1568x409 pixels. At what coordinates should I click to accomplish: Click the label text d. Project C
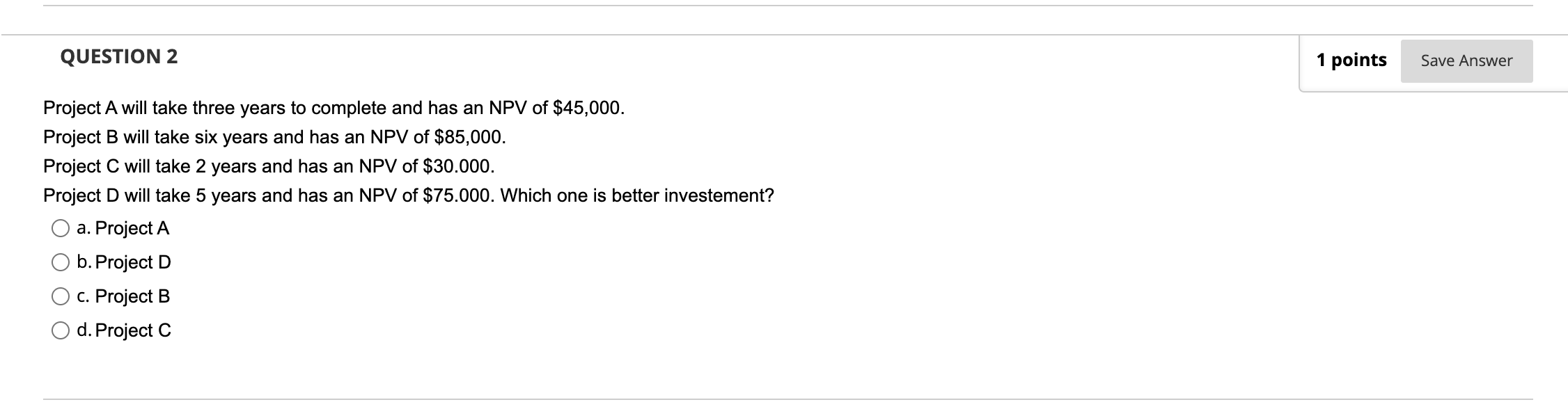pyautogui.click(x=125, y=330)
